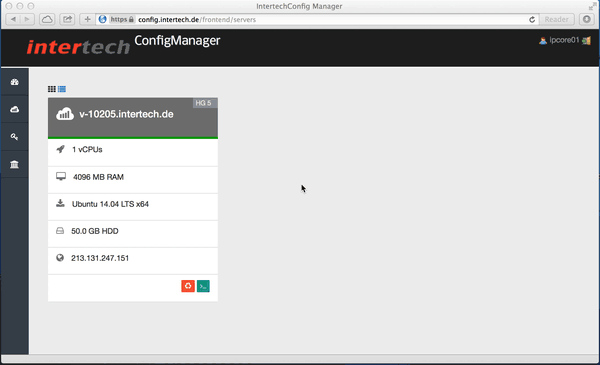
Task: Click the rocket vCPU icon
Action: coord(60,149)
